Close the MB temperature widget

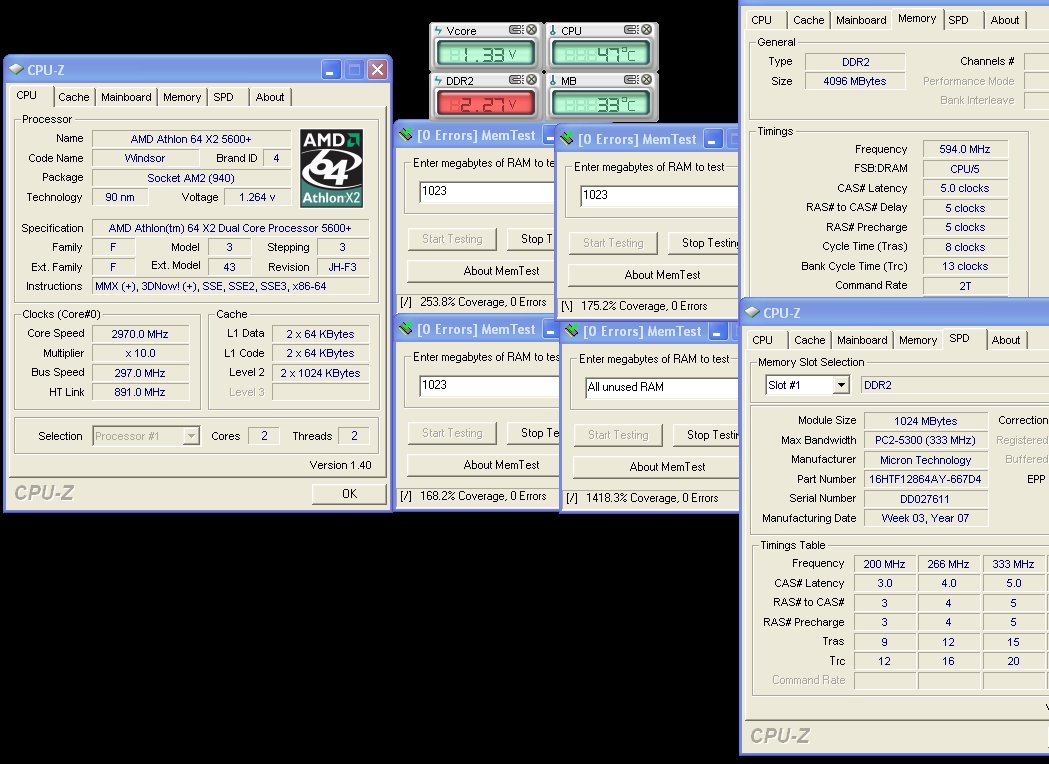[646, 80]
